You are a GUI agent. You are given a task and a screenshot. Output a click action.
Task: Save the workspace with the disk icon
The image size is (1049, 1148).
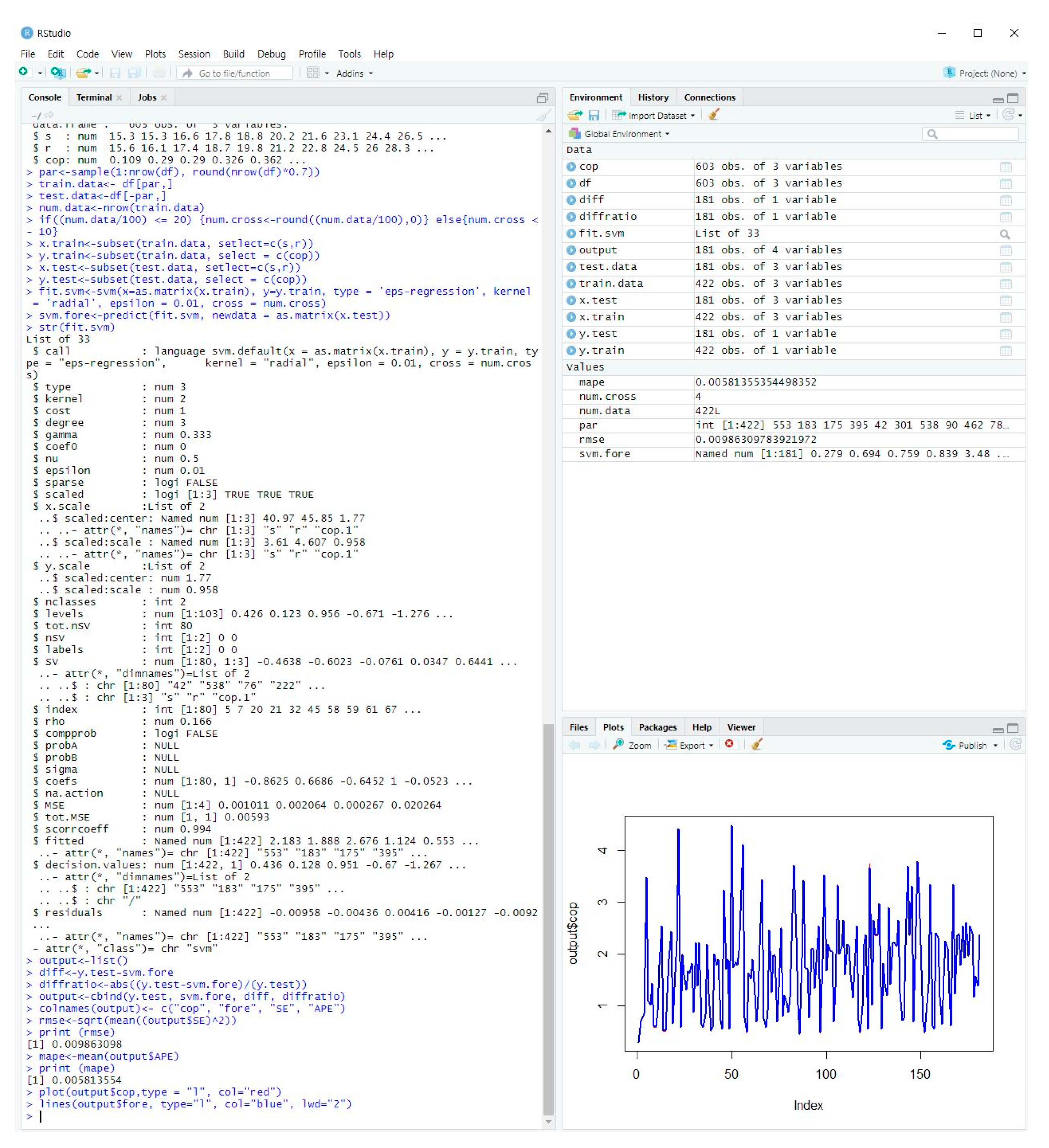point(595,115)
